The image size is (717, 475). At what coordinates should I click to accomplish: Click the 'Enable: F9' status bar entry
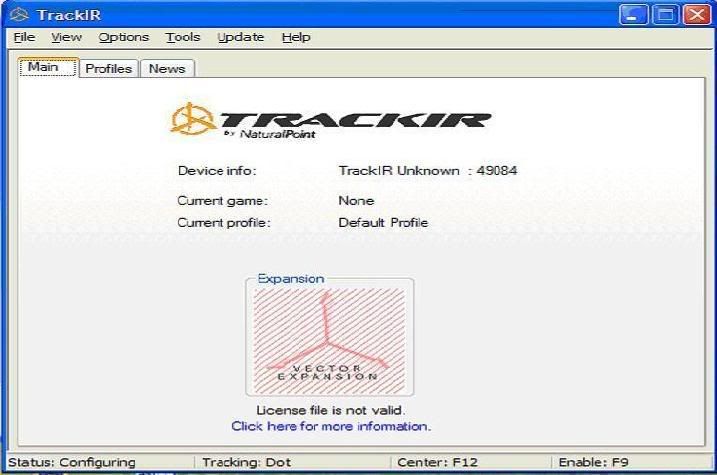coord(594,462)
